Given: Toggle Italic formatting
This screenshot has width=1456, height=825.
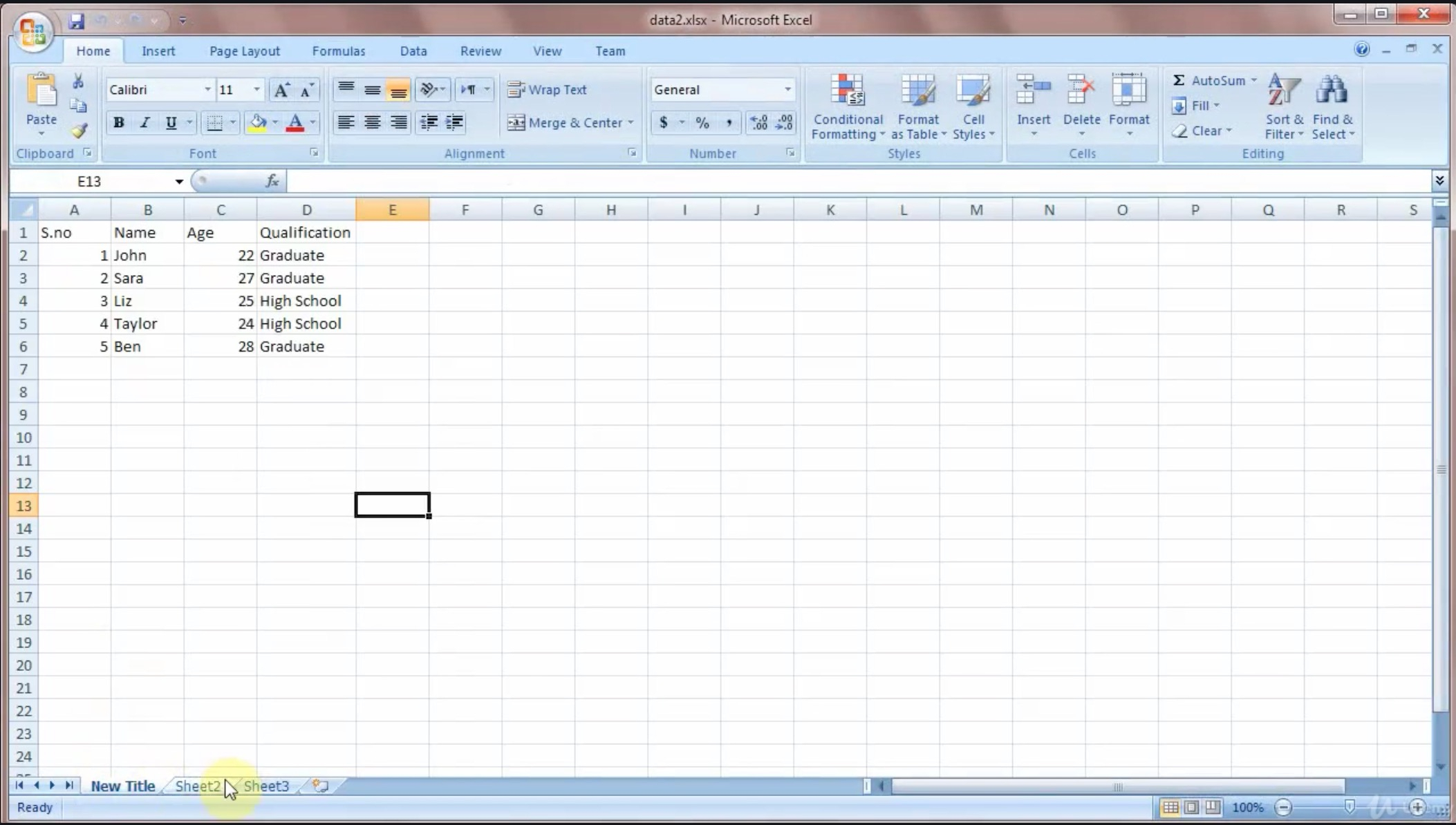Looking at the screenshot, I should 144,123.
